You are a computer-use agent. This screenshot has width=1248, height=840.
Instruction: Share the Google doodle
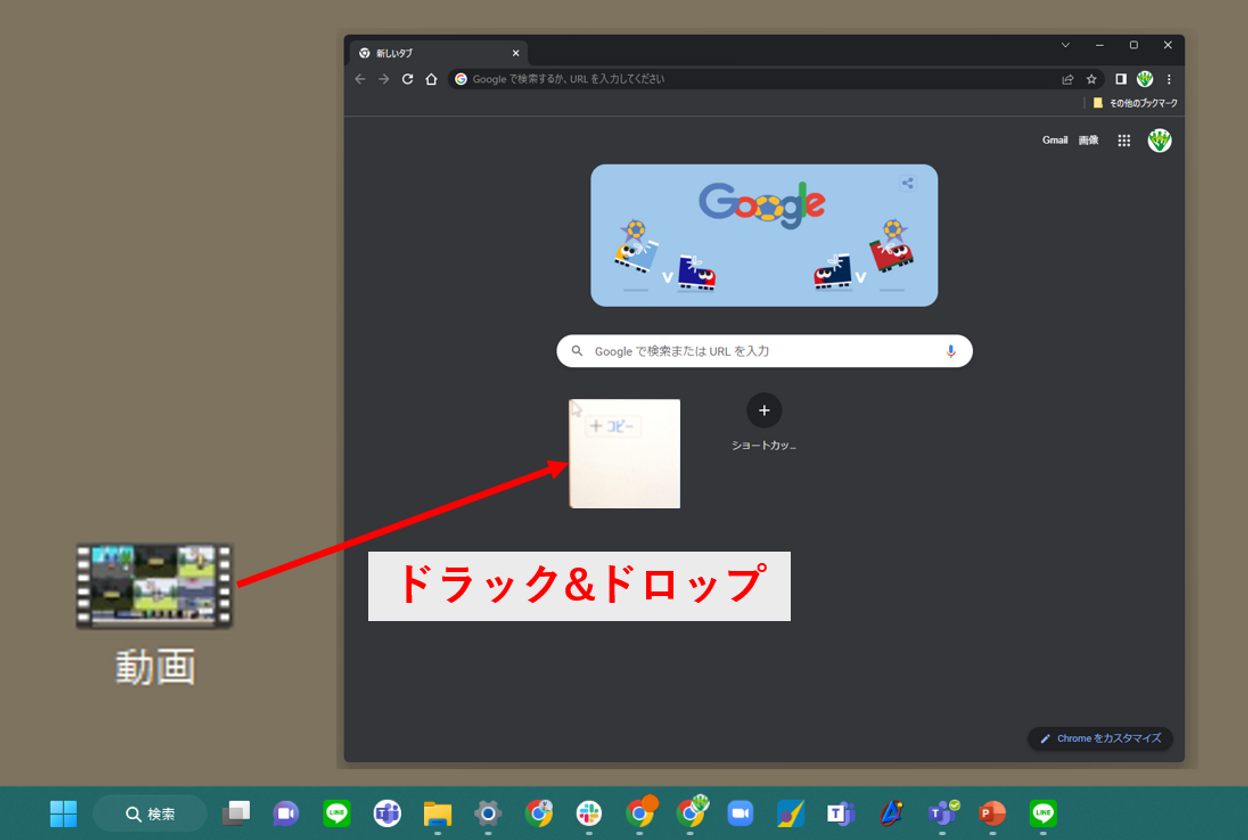[x=908, y=183]
